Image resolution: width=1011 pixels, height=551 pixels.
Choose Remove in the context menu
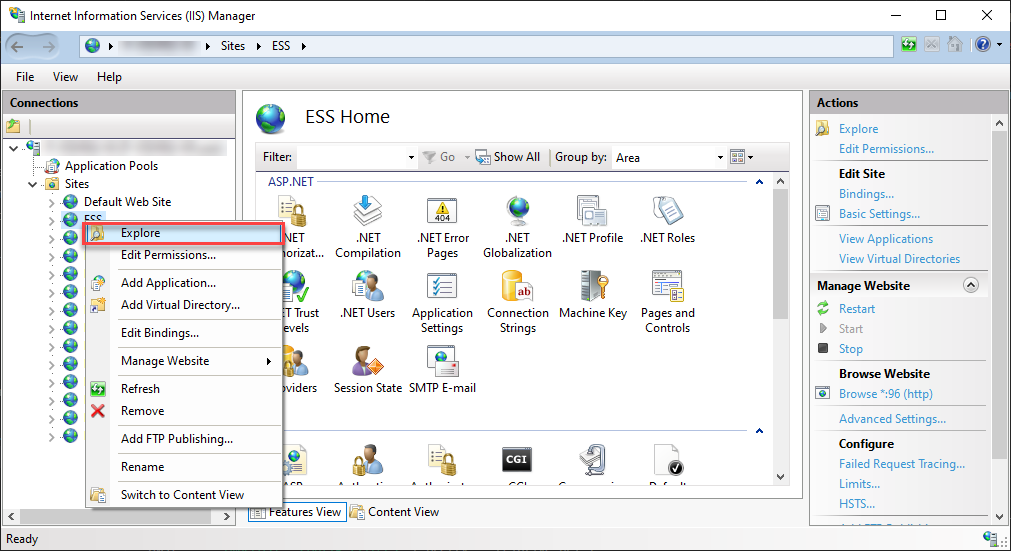(184, 411)
